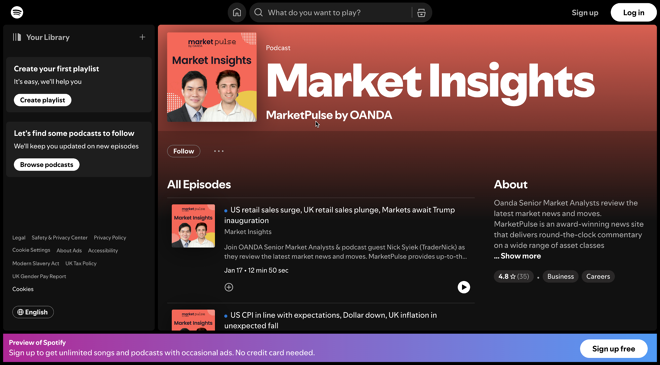The width and height of the screenshot is (660, 365).
Task: Click the 4.8 star rating chip
Action: pyautogui.click(x=514, y=277)
